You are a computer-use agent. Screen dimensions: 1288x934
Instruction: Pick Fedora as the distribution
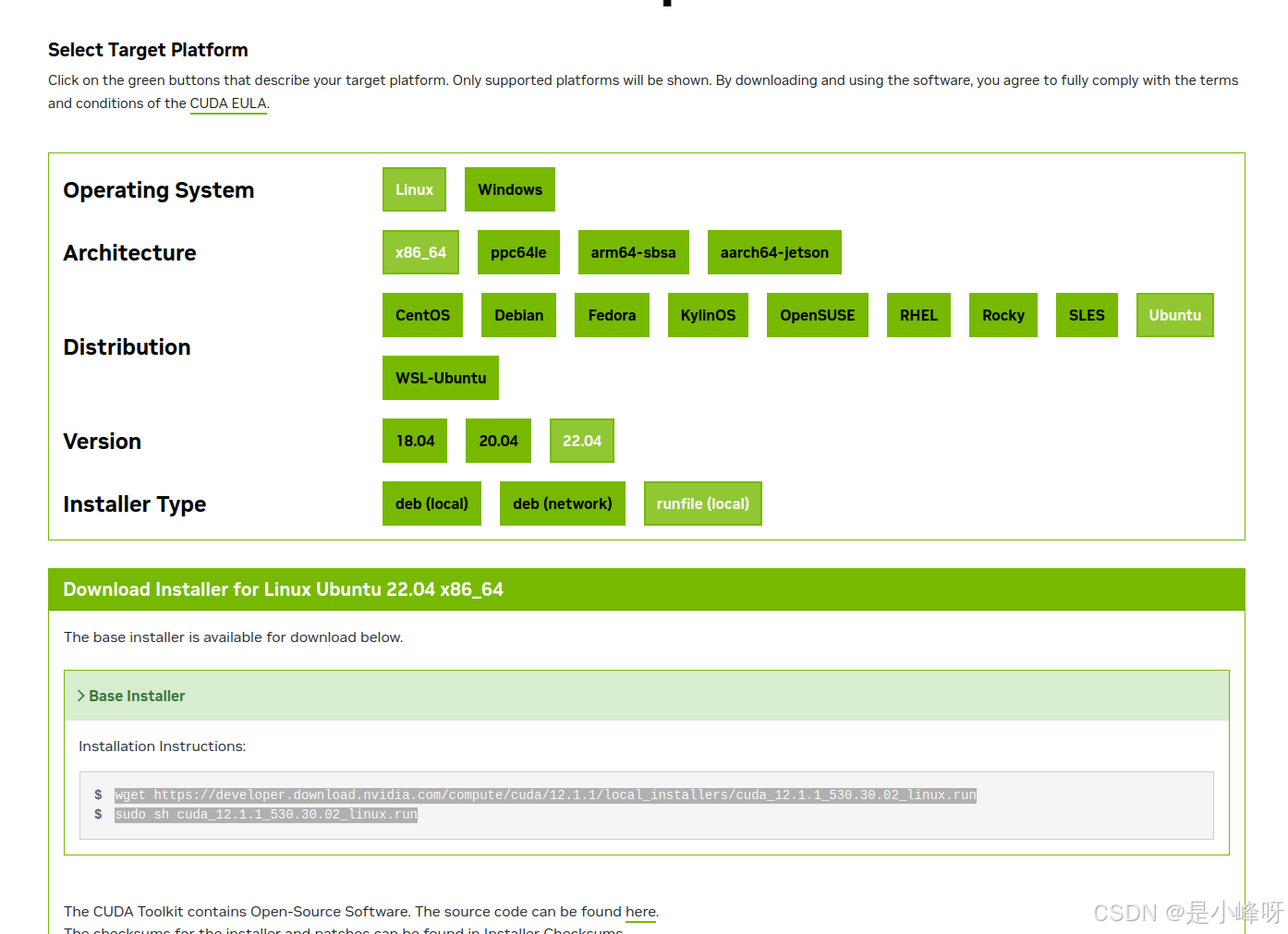612,315
